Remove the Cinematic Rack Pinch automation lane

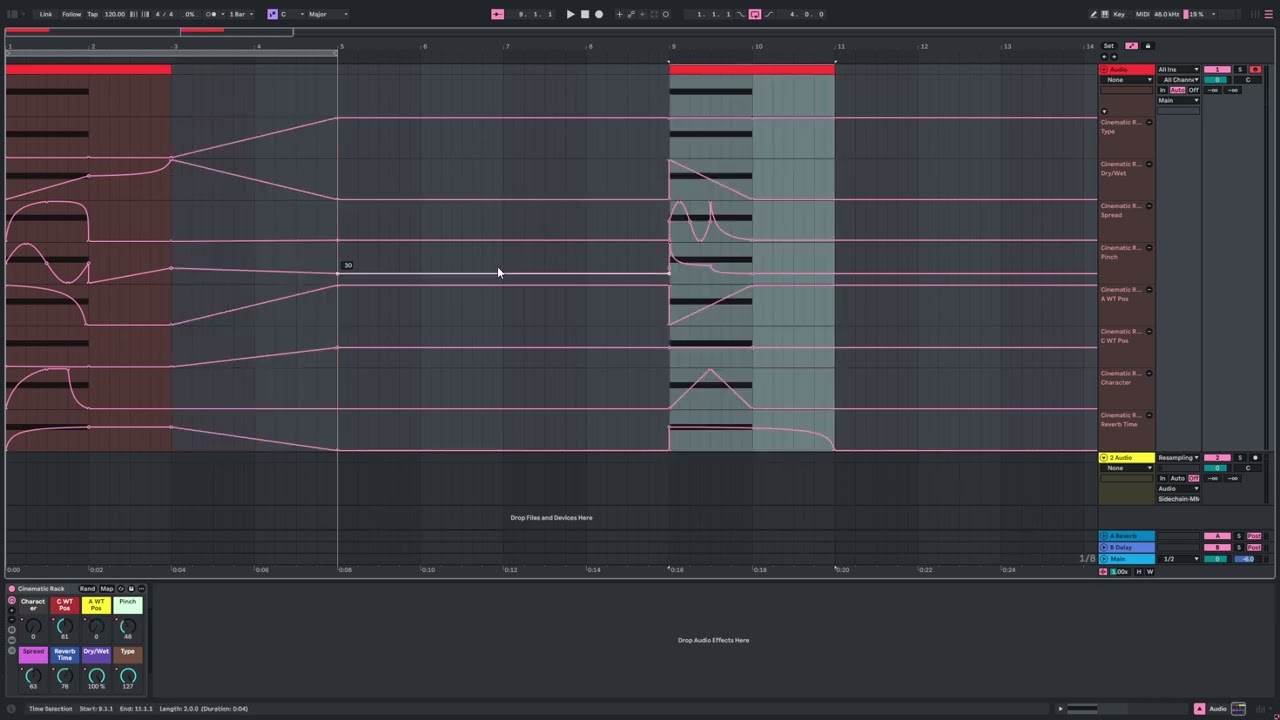[x=1148, y=248]
